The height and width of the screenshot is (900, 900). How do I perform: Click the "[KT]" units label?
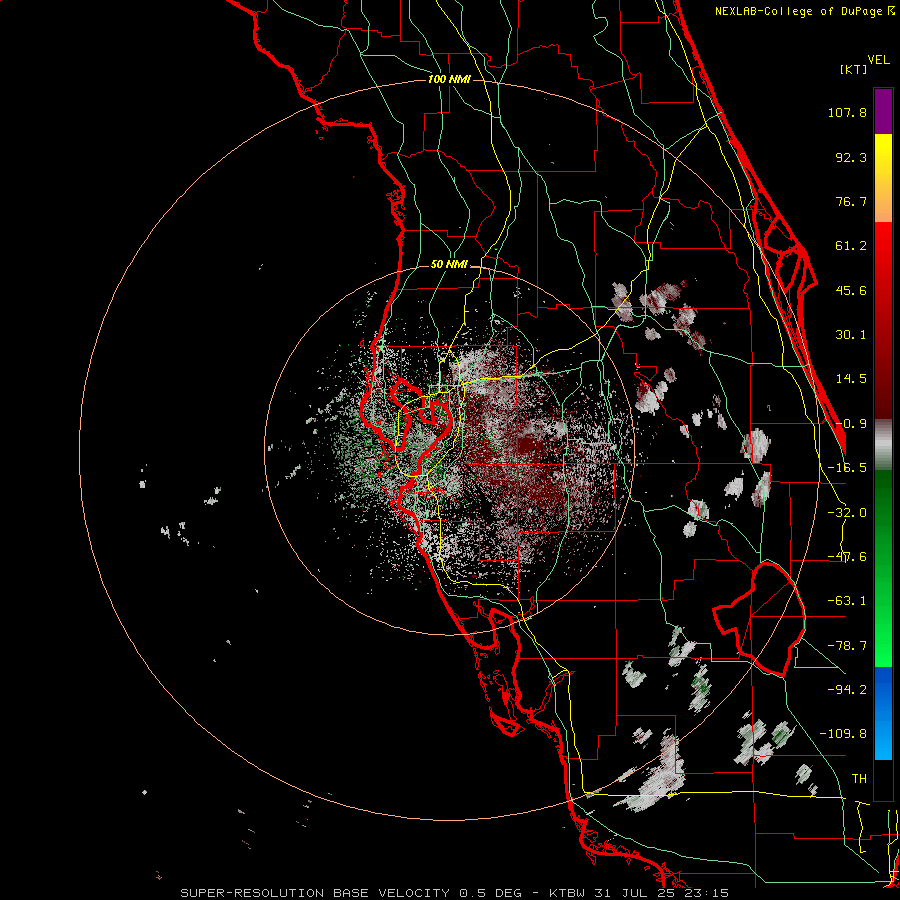[x=853, y=69]
